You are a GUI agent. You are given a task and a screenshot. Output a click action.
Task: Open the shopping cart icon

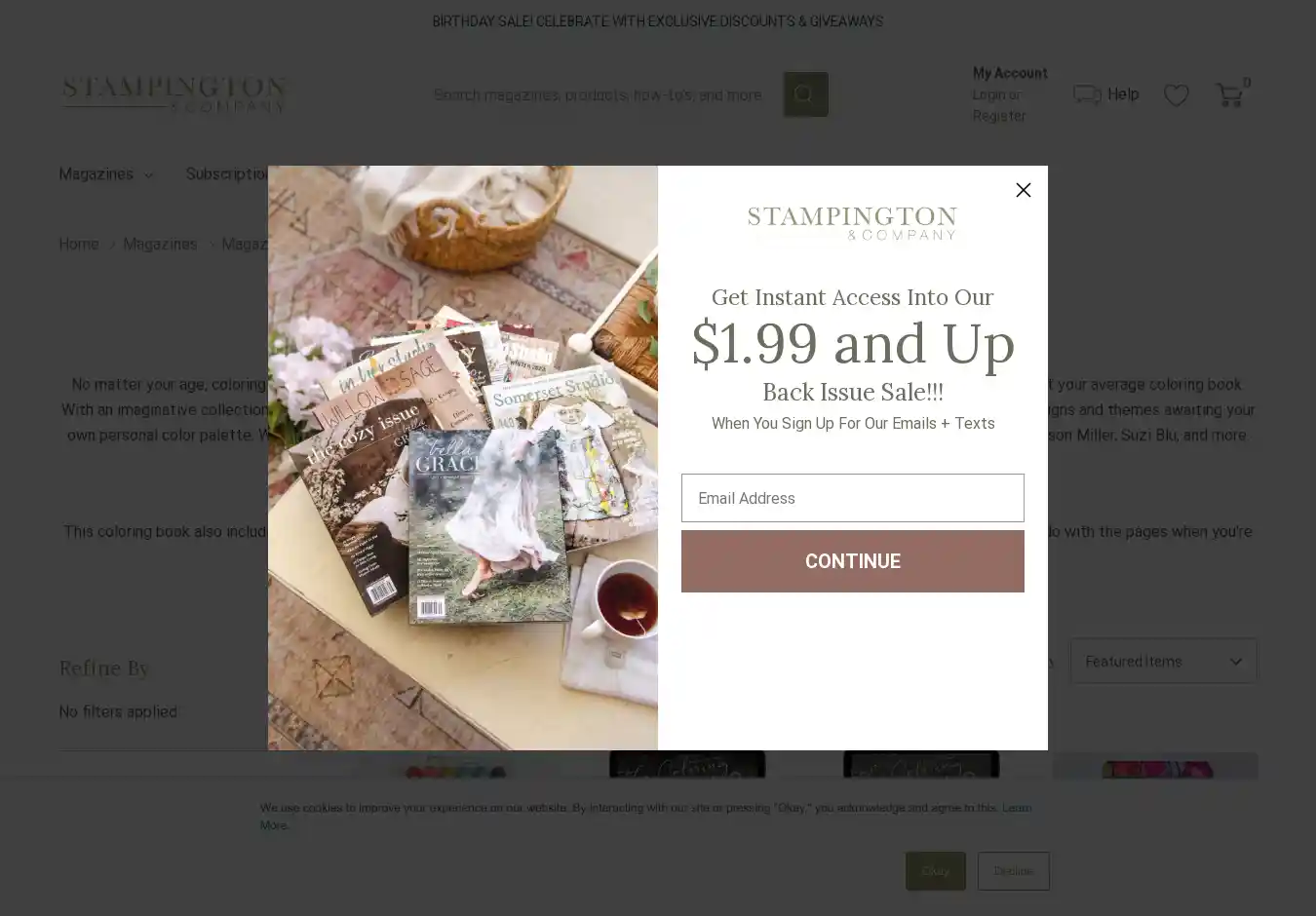1229,95
